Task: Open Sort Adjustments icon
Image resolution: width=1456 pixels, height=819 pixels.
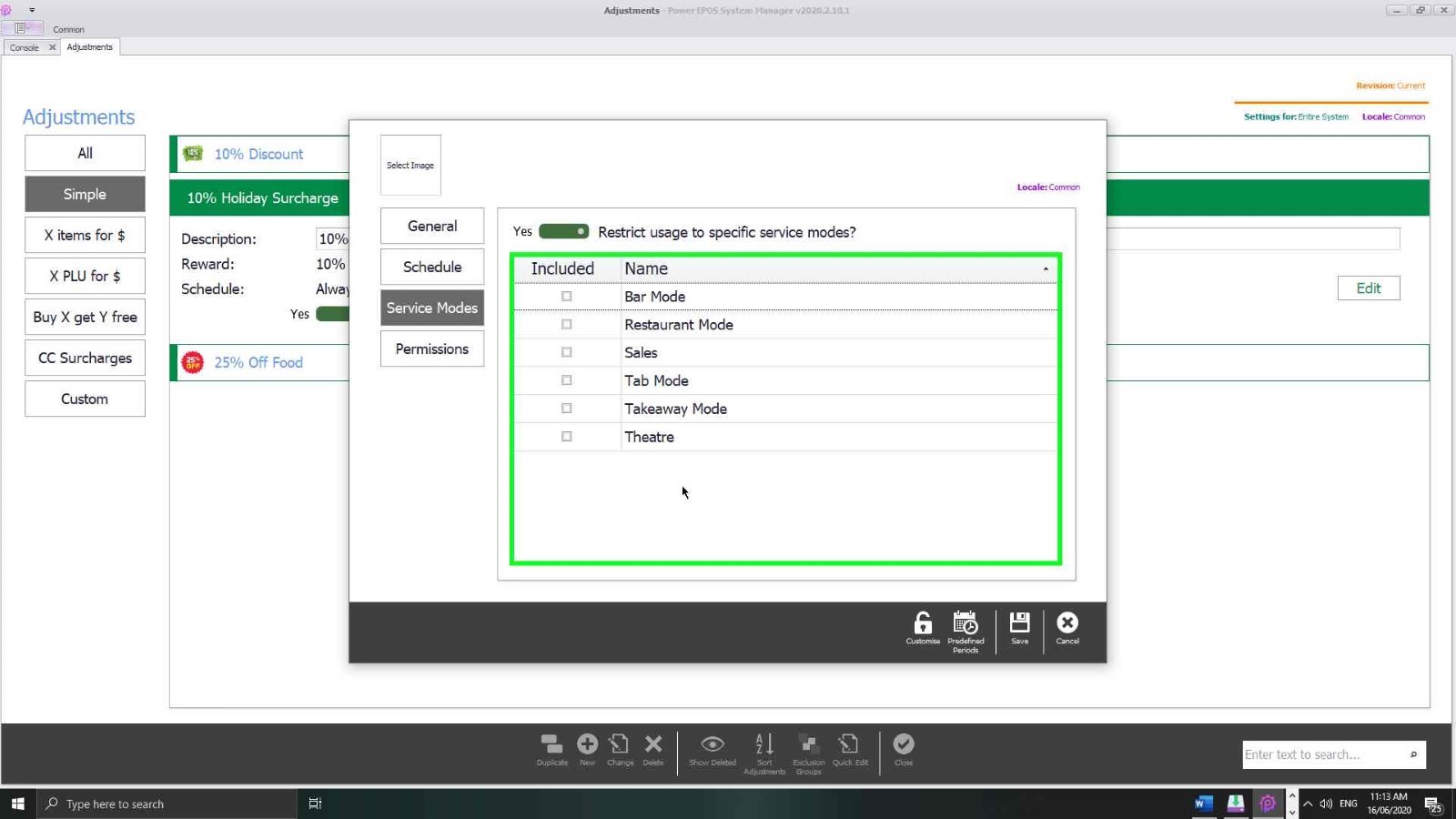Action: point(764,744)
